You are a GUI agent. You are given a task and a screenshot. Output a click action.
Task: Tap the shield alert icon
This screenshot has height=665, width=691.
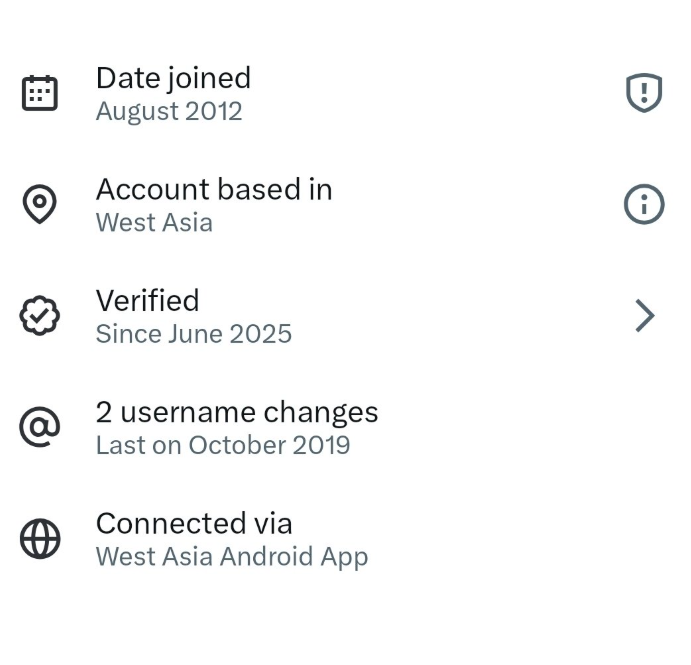pos(644,94)
